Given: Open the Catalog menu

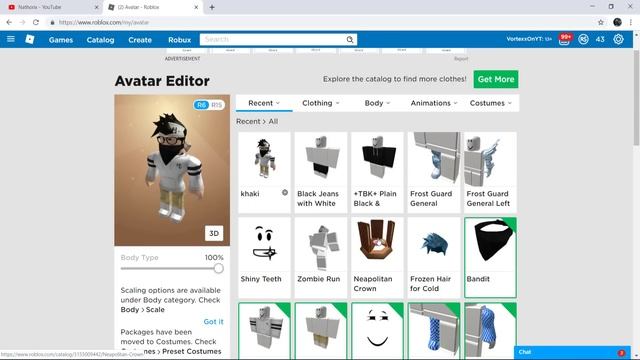Looking at the screenshot, I should (100, 40).
